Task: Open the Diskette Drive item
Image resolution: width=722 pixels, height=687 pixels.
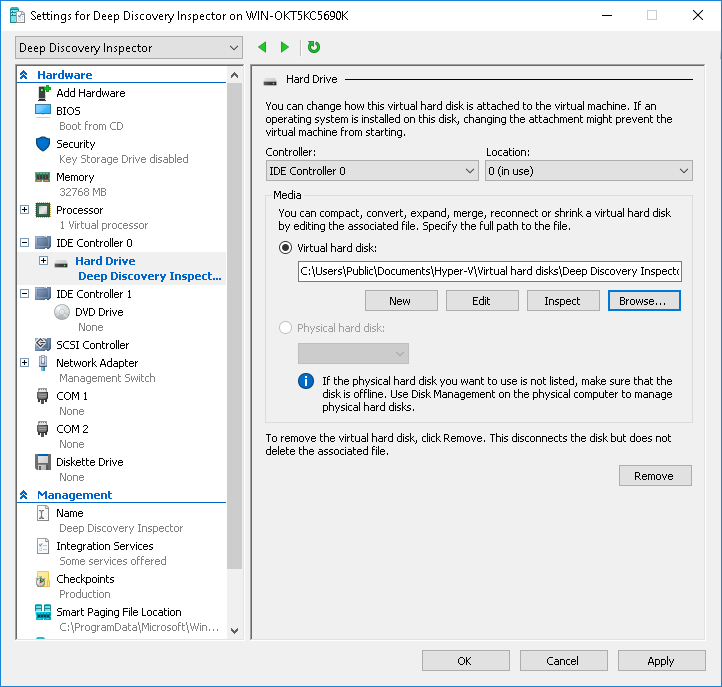Action: coord(89,462)
